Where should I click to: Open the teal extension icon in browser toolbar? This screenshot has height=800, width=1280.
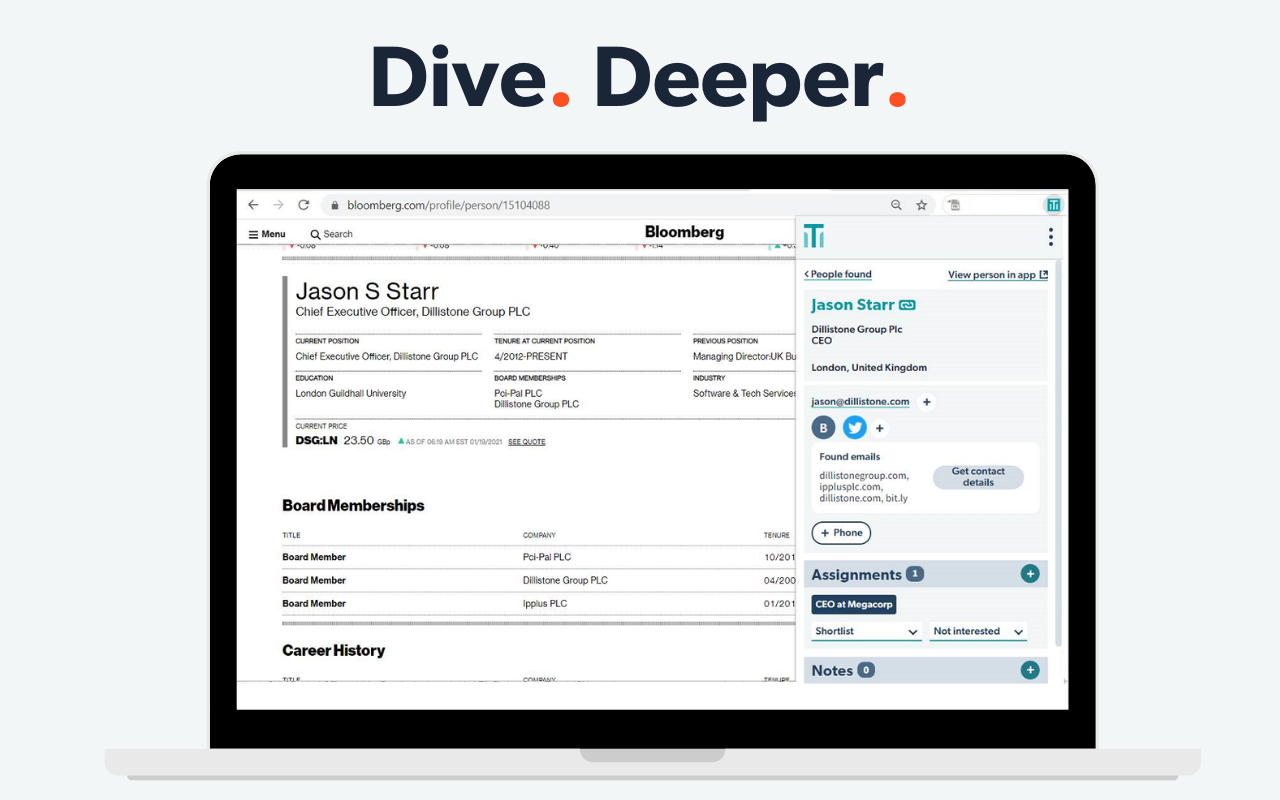coord(1053,205)
